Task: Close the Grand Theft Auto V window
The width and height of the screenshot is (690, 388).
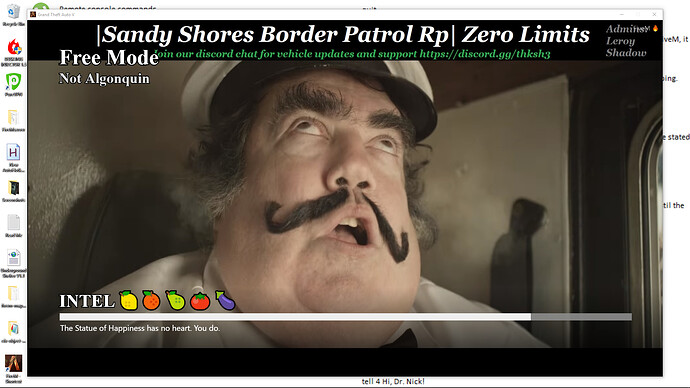Action: [654, 15]
